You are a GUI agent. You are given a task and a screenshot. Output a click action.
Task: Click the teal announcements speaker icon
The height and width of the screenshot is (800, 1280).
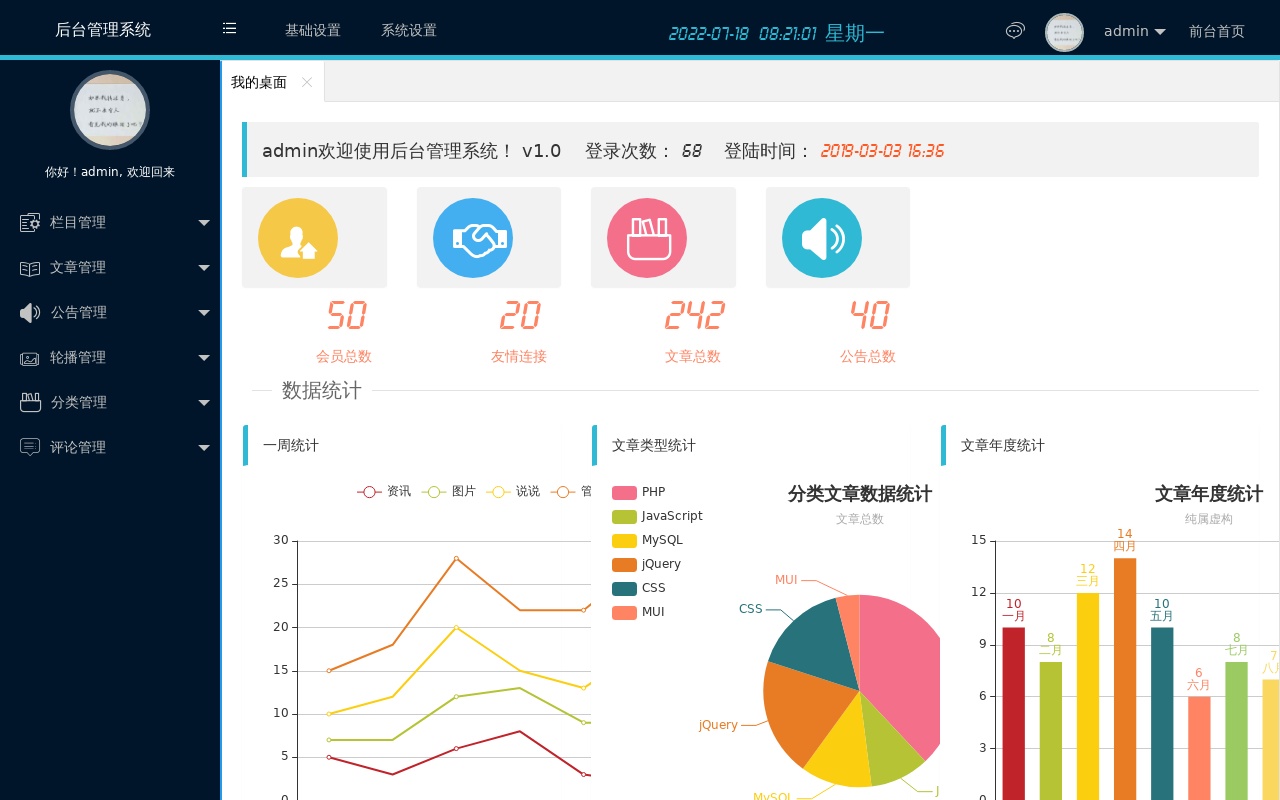822,238
